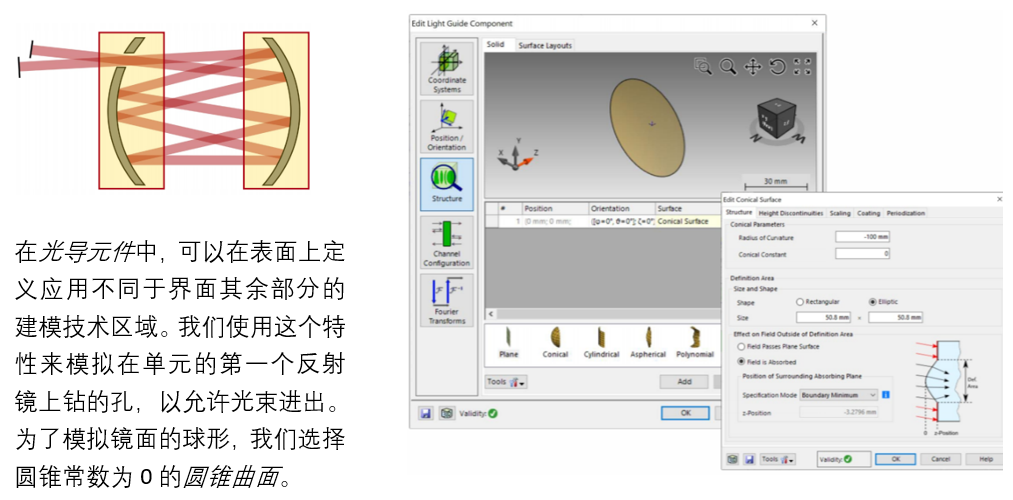Click the Add button
This screenshot has height=500, width=1013.
[x=684, y=382]
